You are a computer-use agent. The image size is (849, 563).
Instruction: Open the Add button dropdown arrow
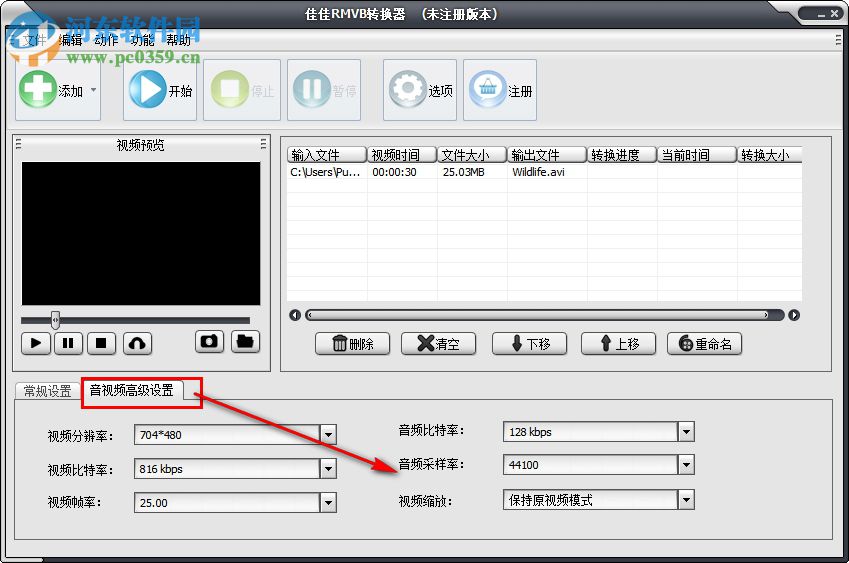click(x=94, y=90)
